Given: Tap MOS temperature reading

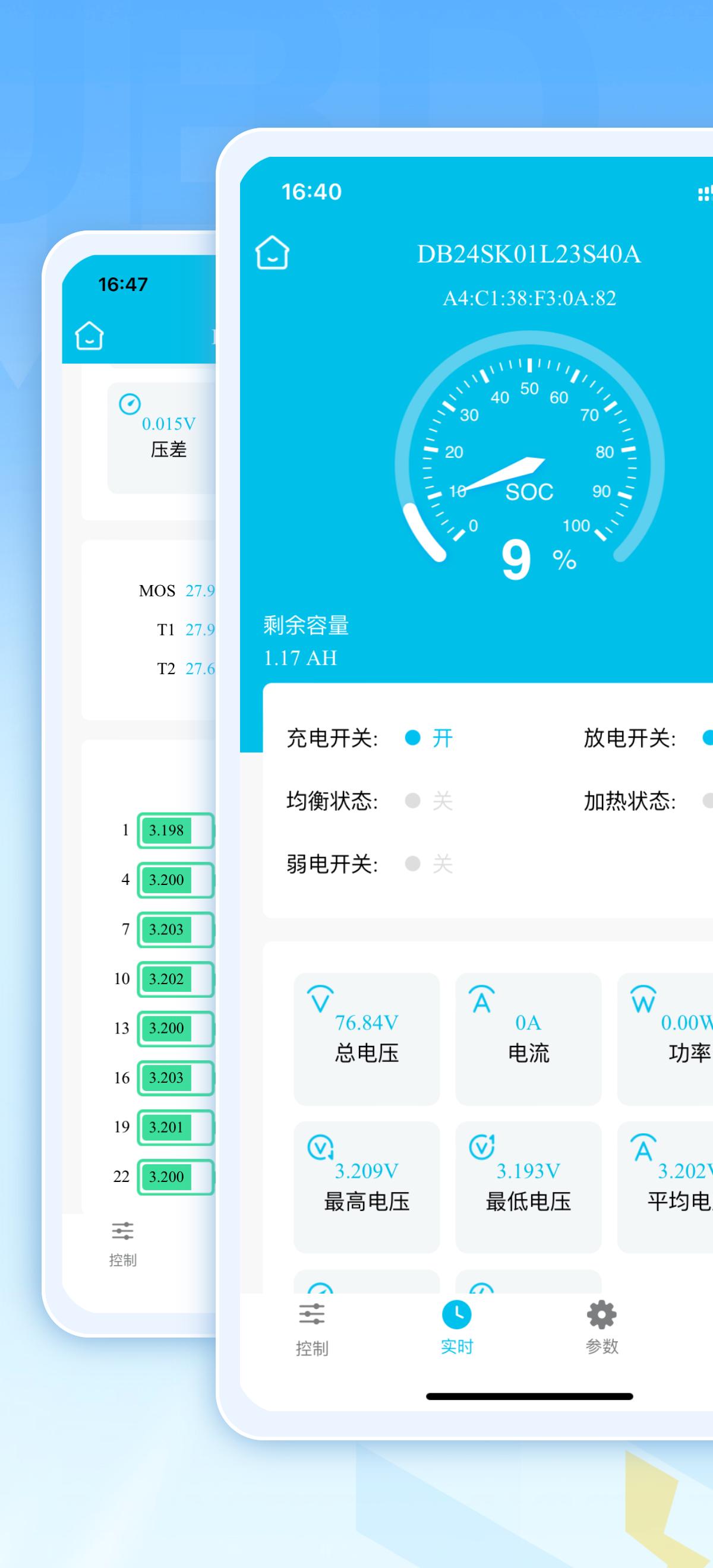Looking at the screenshot, I should [200, 590].
